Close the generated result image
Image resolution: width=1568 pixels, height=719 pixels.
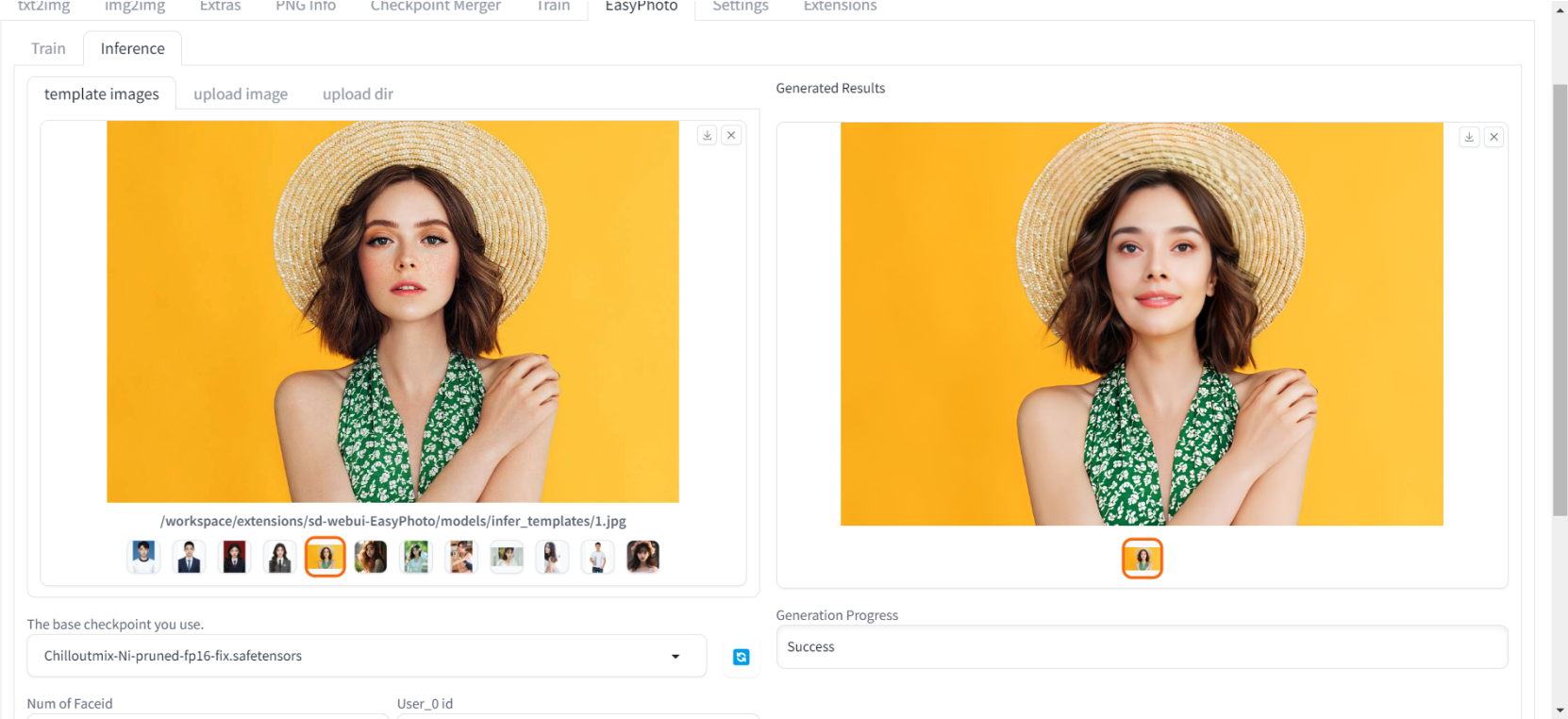[1493, 137]
